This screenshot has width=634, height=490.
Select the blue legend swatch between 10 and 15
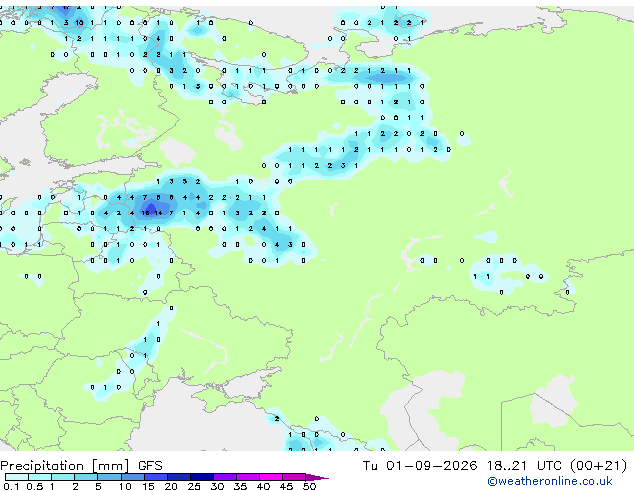click(133, 477)
